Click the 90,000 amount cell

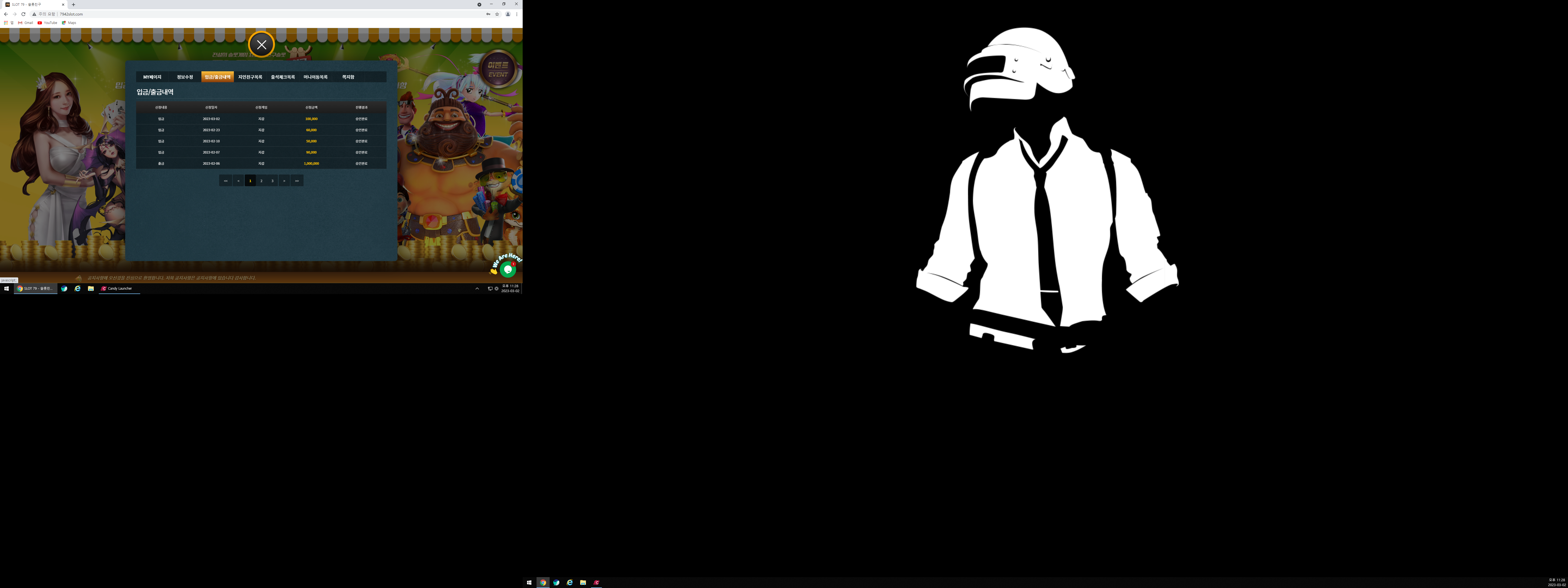[311, 152]
